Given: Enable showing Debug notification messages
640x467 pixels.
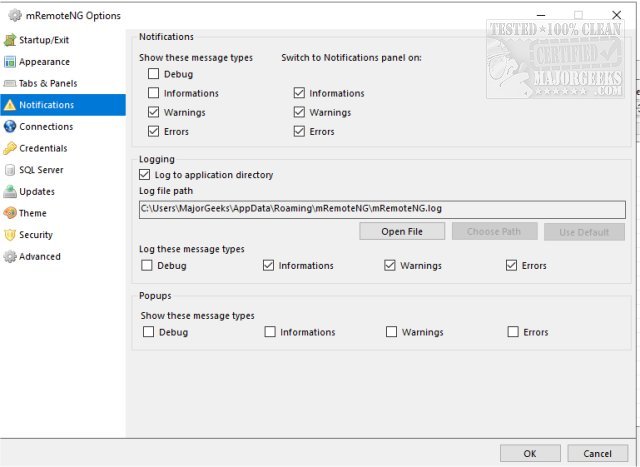Looking at the screenshot, I should click(x=153, y=74).
